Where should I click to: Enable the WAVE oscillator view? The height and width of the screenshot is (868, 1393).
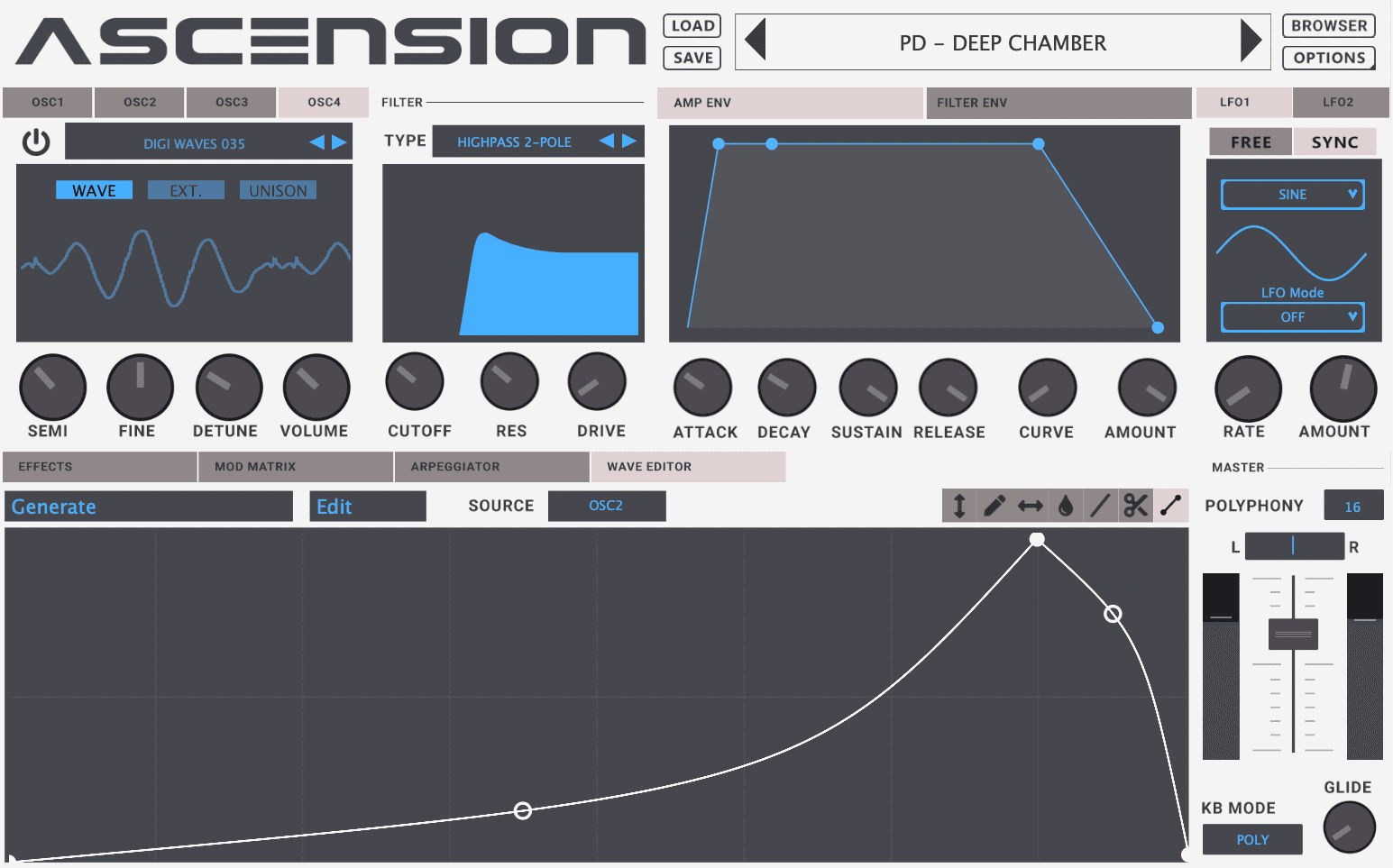click(x=94, y=190)
